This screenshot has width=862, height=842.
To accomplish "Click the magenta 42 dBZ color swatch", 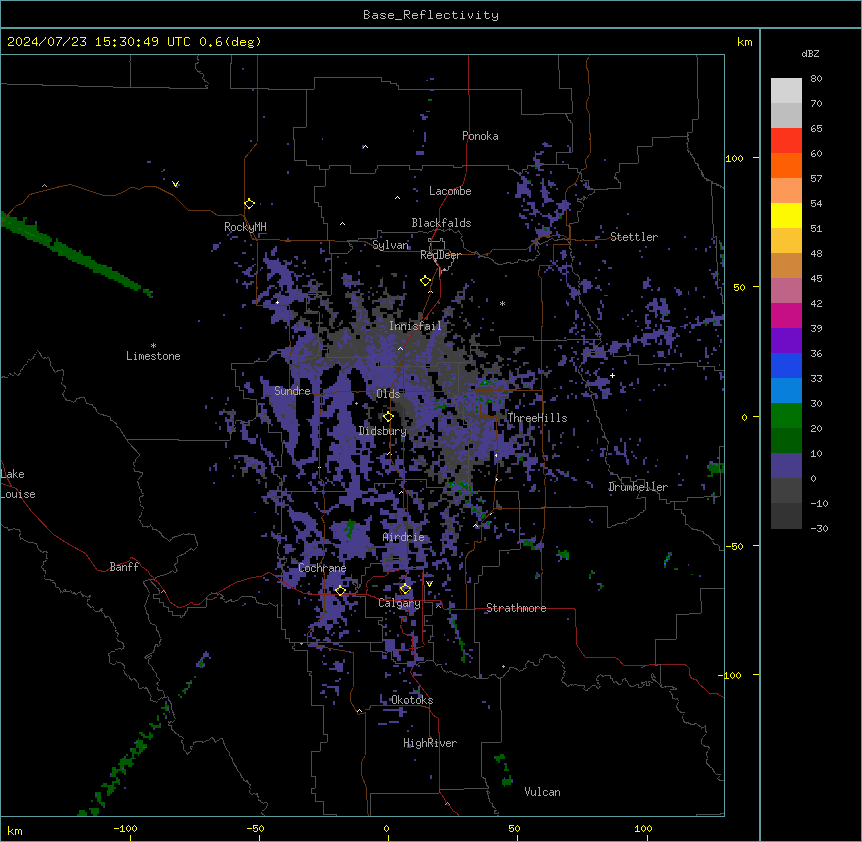I will point(786,315).
